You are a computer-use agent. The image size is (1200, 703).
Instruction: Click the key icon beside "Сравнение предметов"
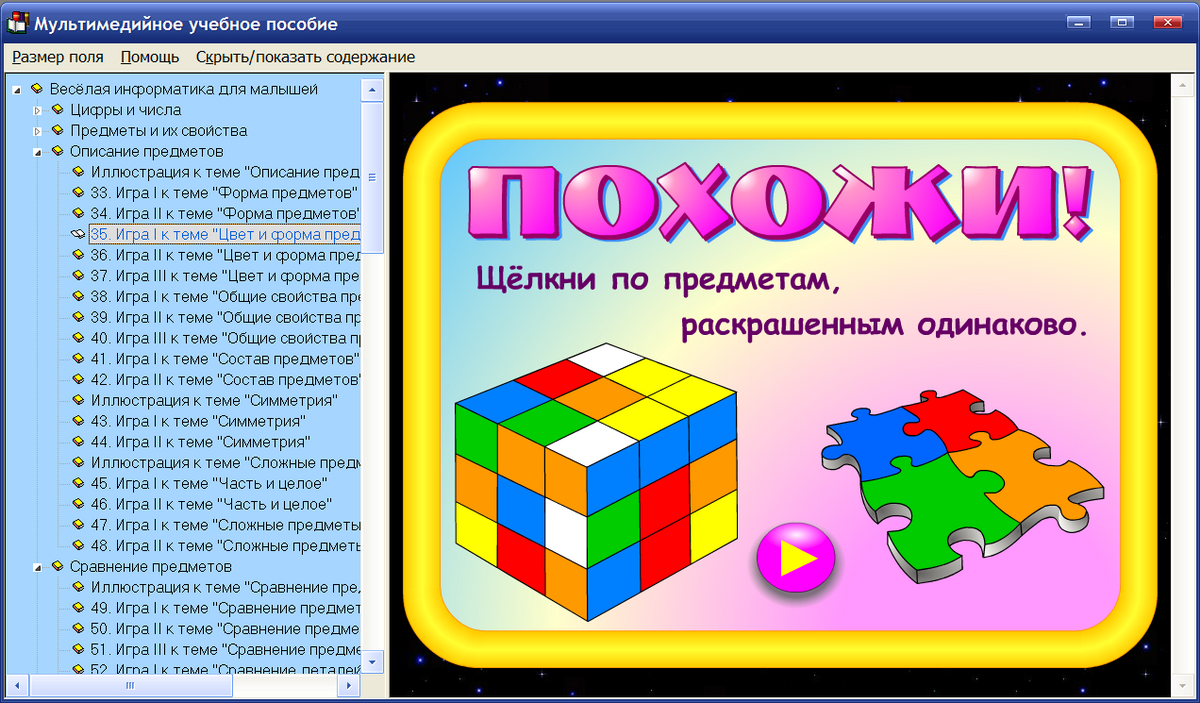[58, 566]
